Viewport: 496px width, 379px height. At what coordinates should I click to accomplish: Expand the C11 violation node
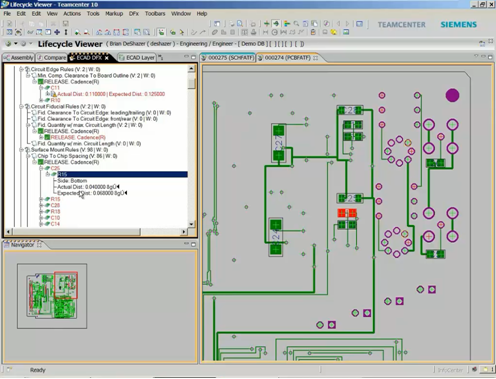point(41,88)
